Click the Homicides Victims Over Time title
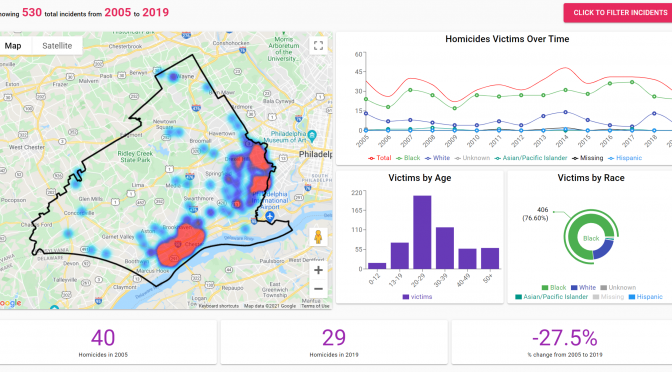The image size is (672, 372). pos(507,39)
